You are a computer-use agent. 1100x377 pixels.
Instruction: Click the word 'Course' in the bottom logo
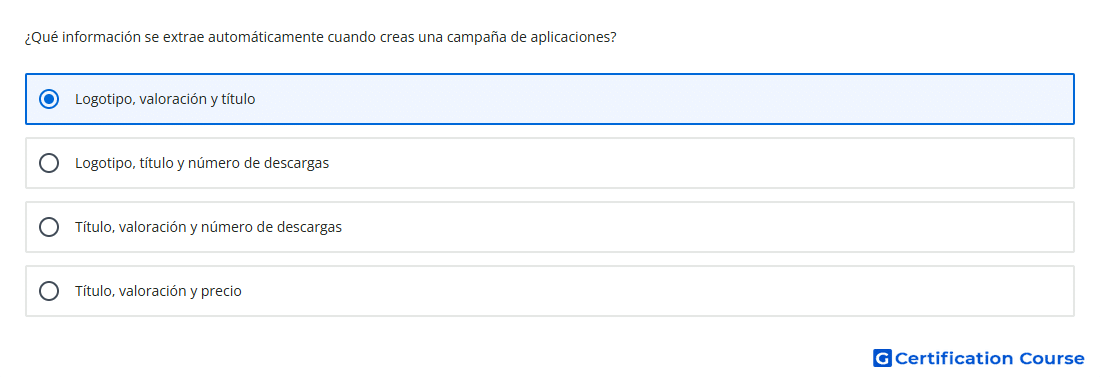[x=1052, y=359]
